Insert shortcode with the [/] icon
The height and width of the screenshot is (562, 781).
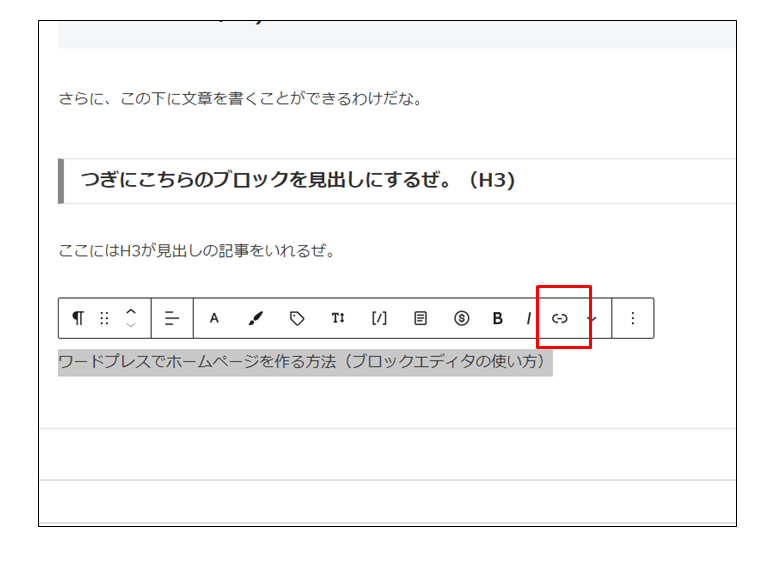point(379,318)
